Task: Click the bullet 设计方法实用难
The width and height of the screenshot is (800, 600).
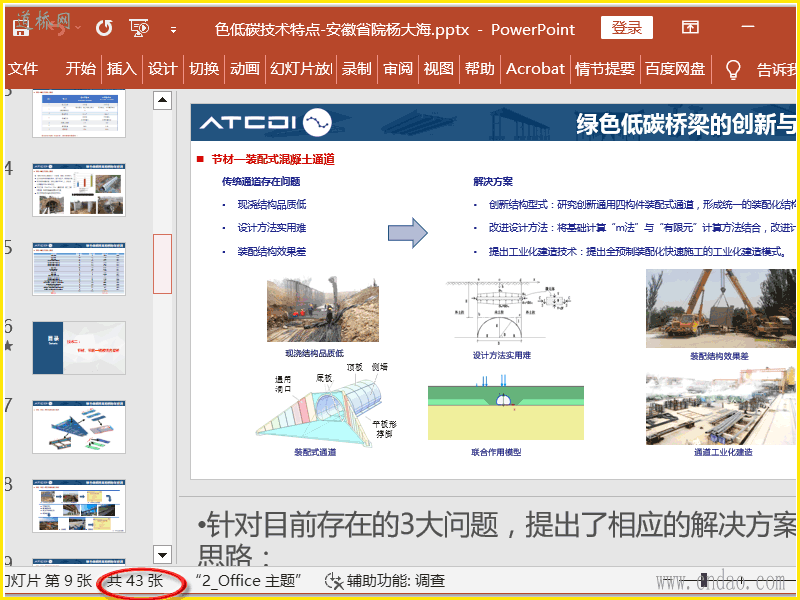Action: pos(272,228)
